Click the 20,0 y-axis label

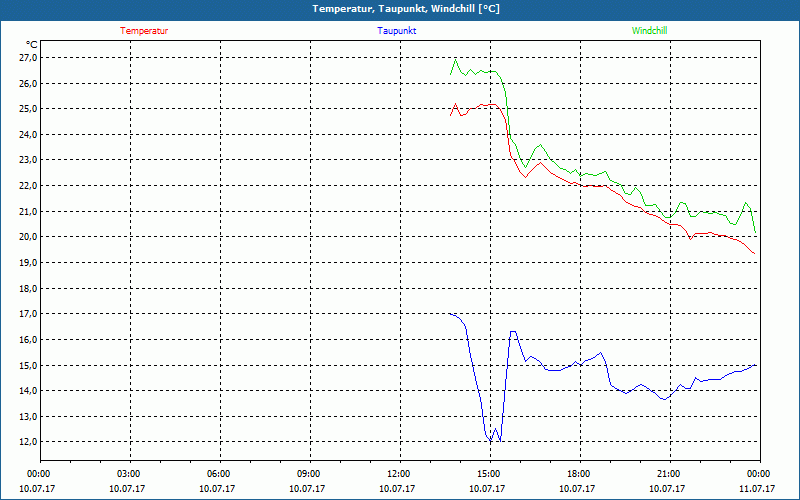[28, 237]
